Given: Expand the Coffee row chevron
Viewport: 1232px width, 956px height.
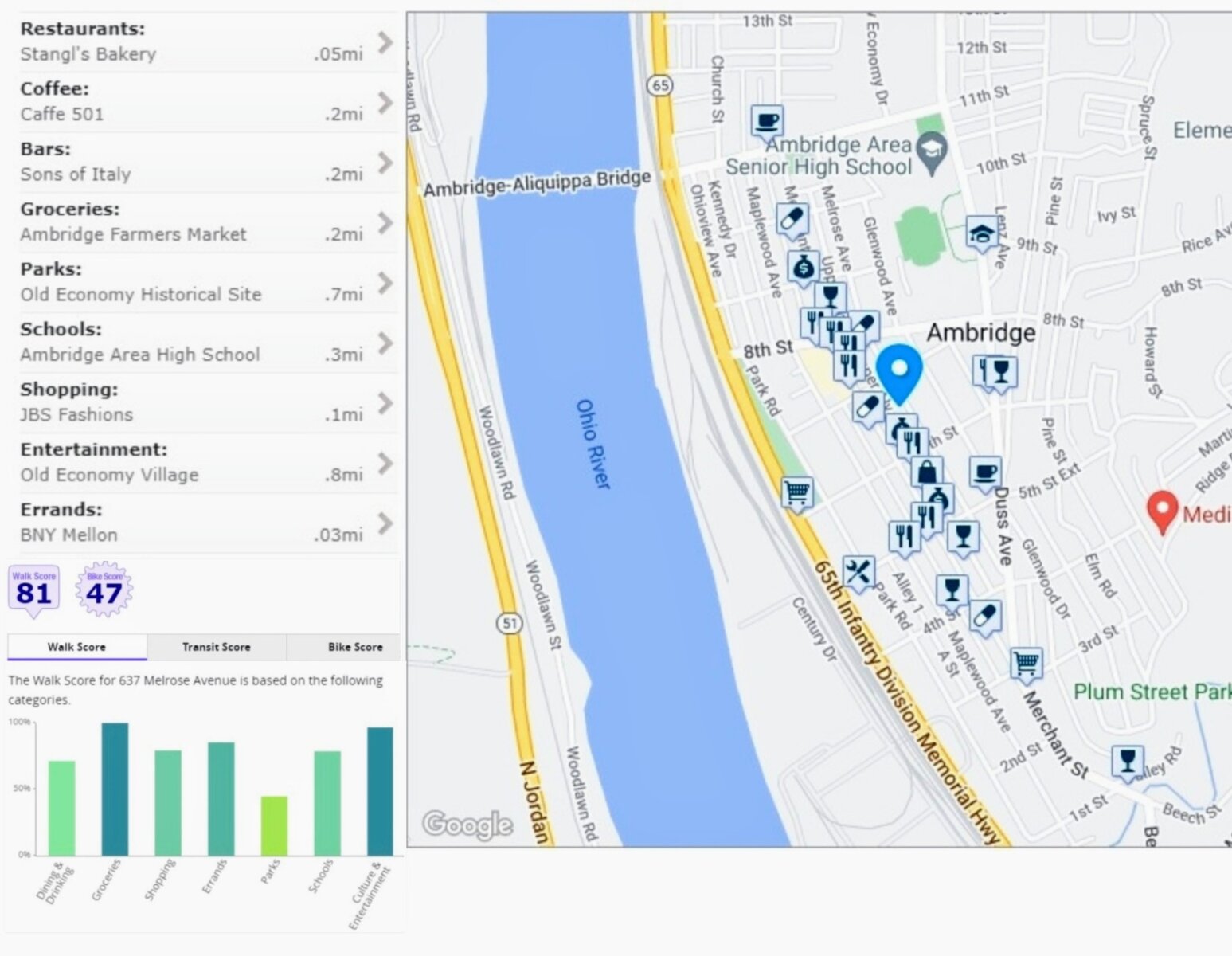Looking at the screenshot, I should (386, 103).
